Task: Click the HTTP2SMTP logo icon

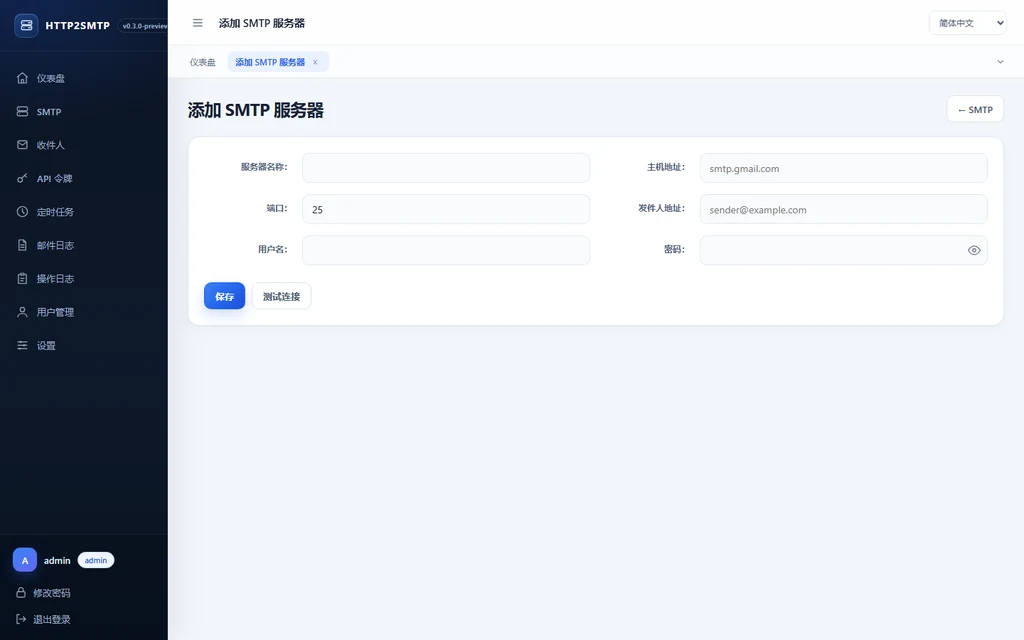Action: coord(26,25)
